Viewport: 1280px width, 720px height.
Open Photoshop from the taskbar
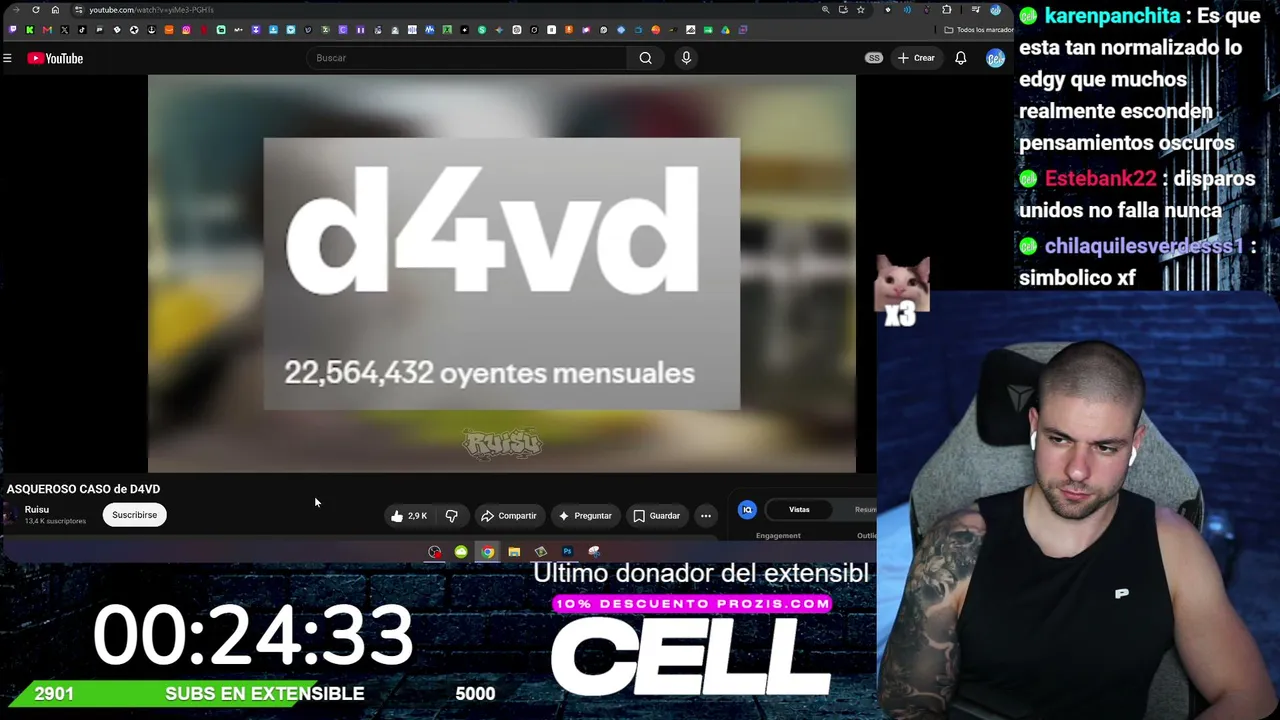click(567, 552)
